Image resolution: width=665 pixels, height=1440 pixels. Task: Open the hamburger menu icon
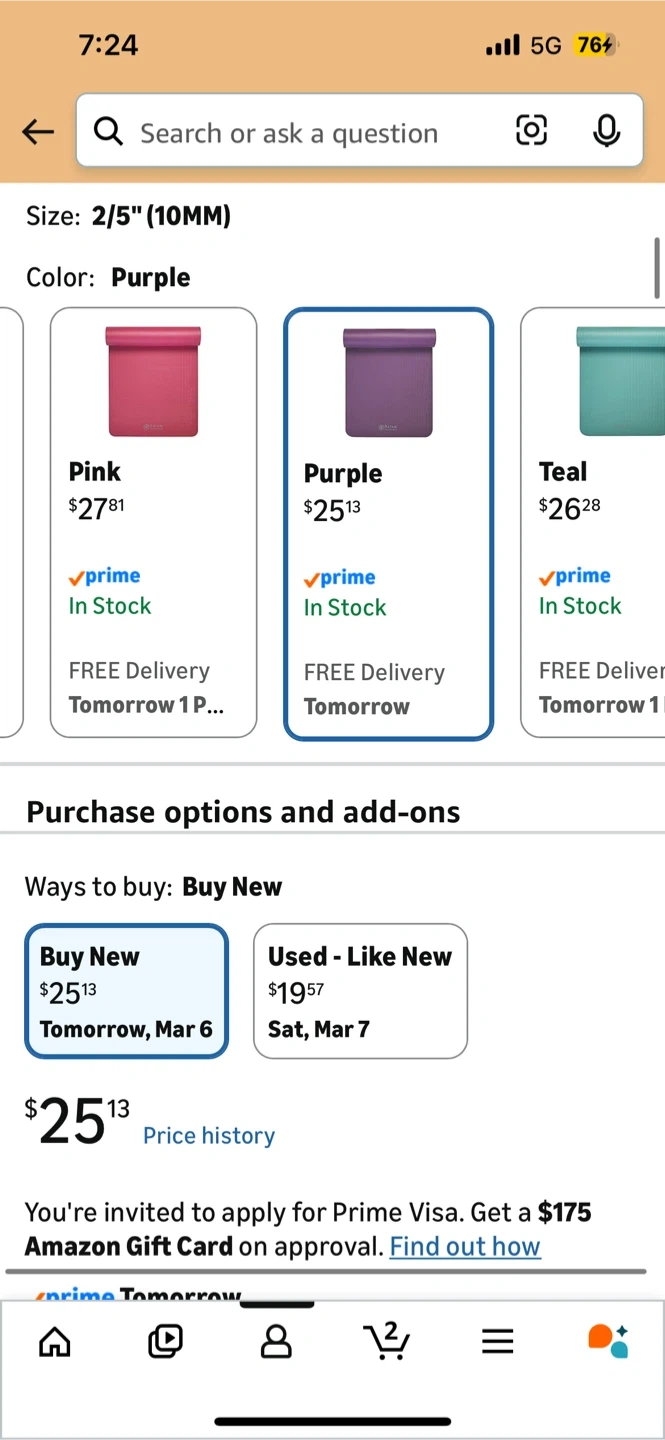[497, 1341]
